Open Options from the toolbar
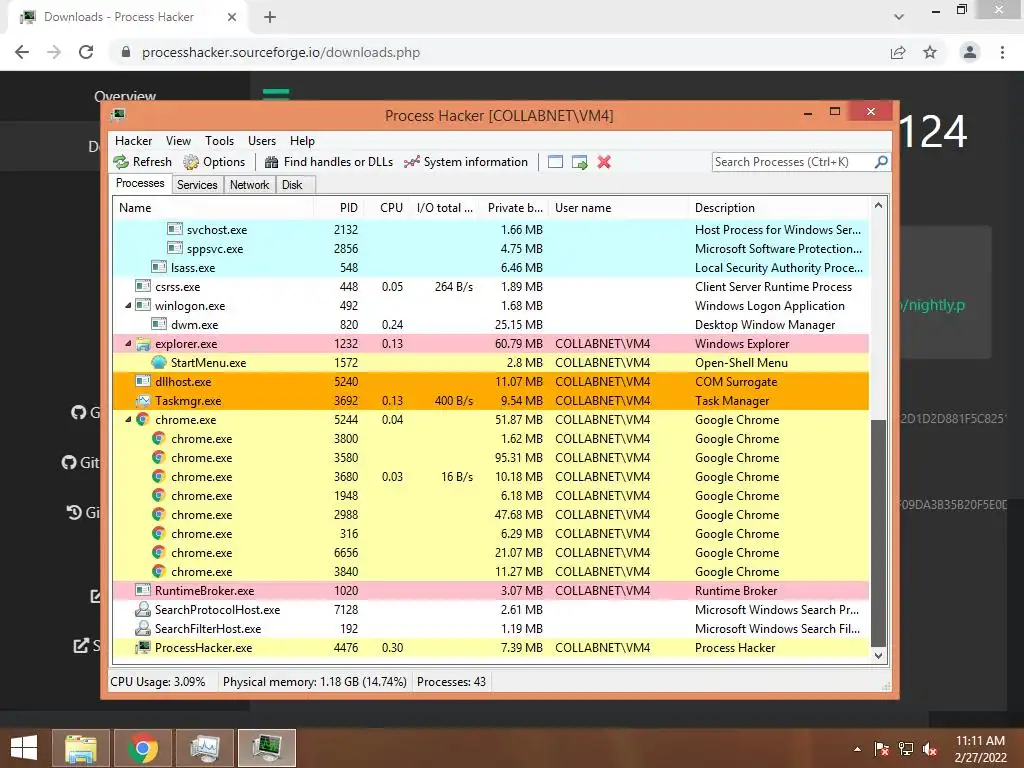The height and width of the screenshot is (768, 1024). [214, 162]
